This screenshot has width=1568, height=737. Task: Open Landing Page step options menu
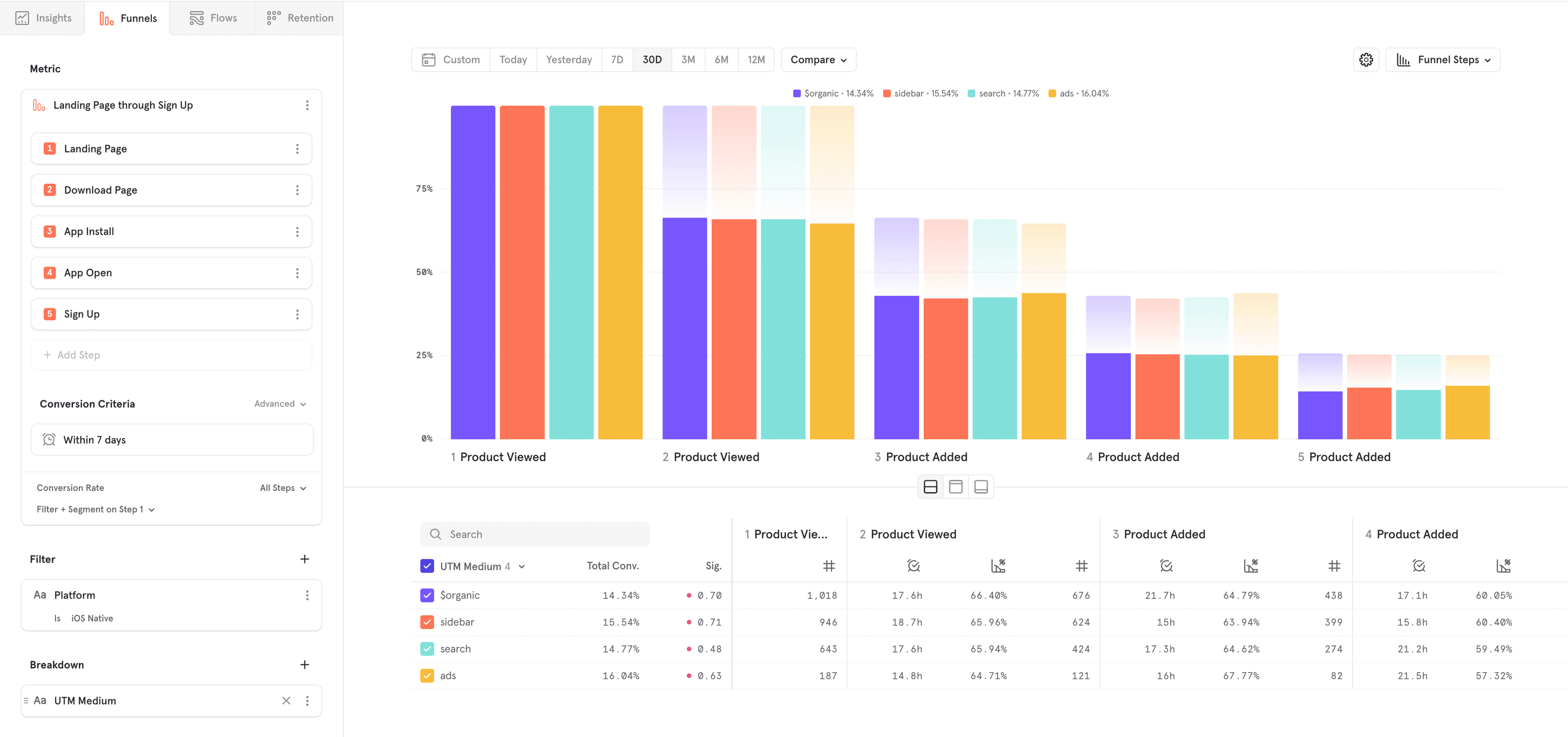click(297, 149)
